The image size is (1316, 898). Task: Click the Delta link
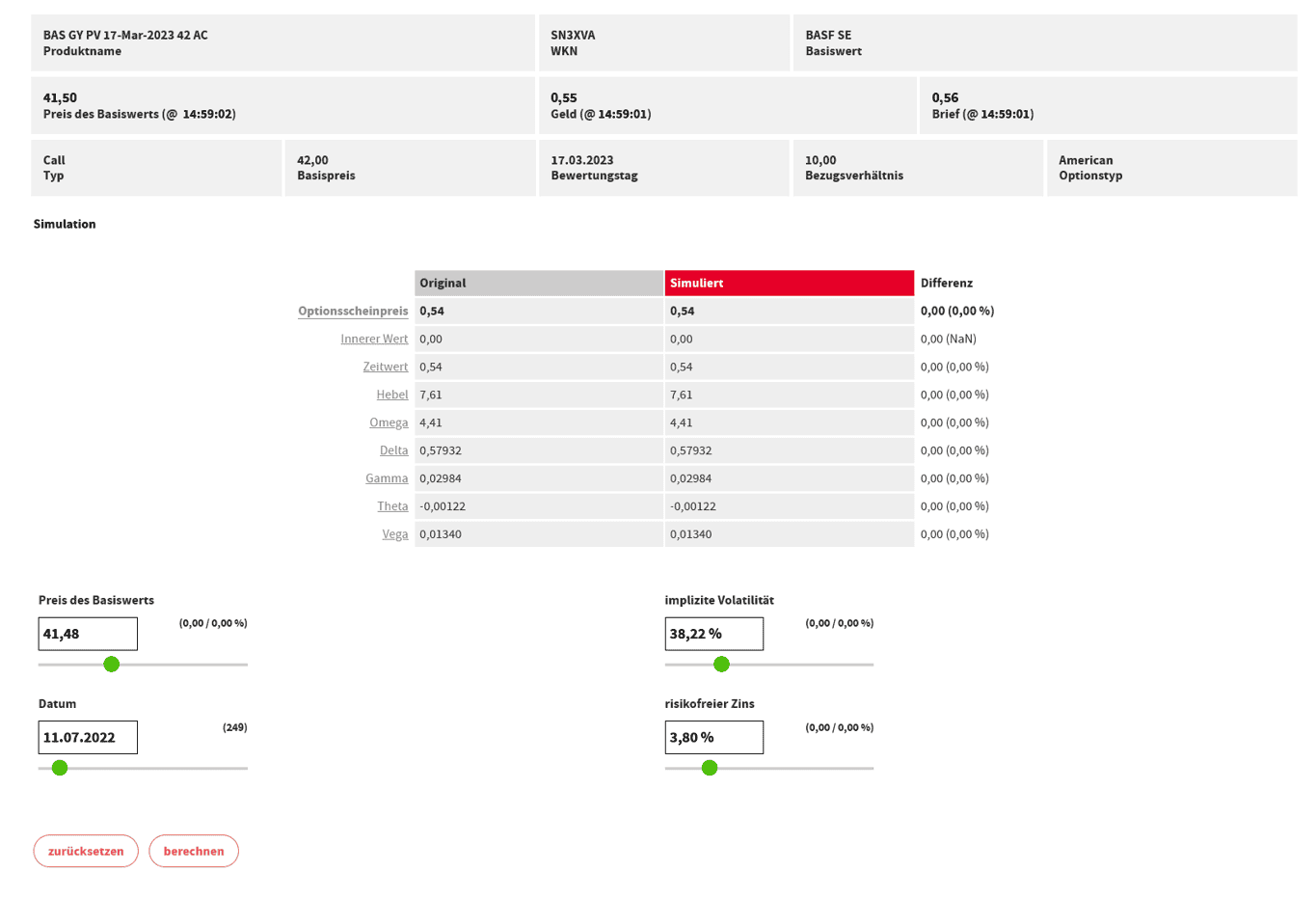[x=393, y=450]
